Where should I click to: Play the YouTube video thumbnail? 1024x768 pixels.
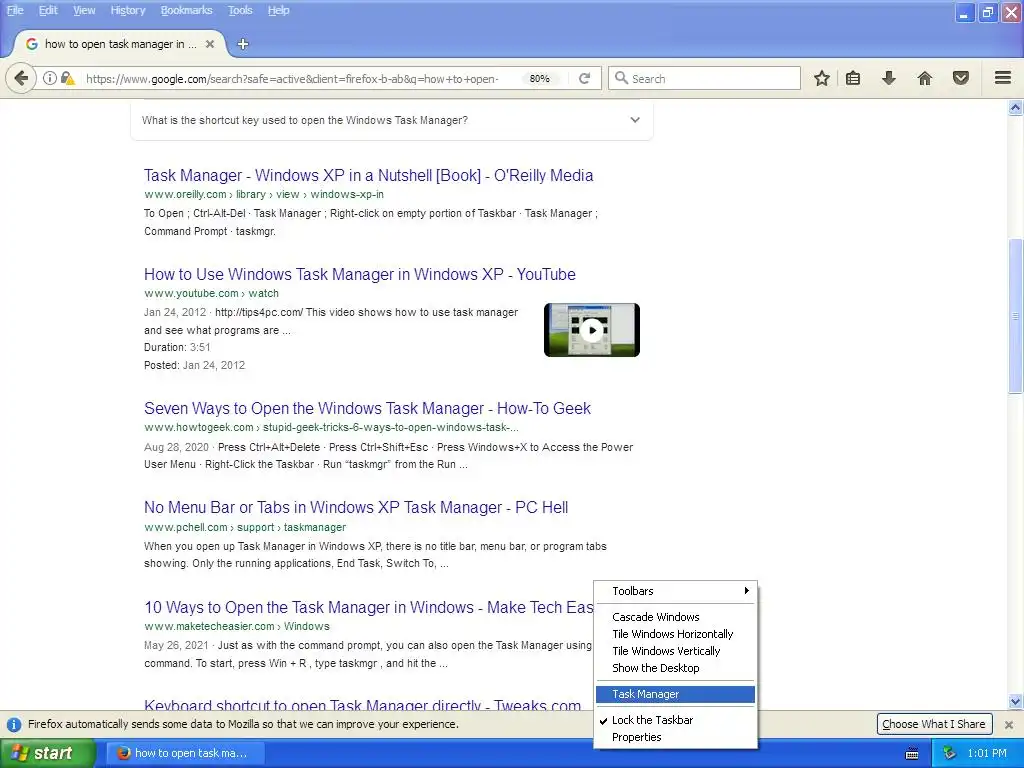(592, 330)
